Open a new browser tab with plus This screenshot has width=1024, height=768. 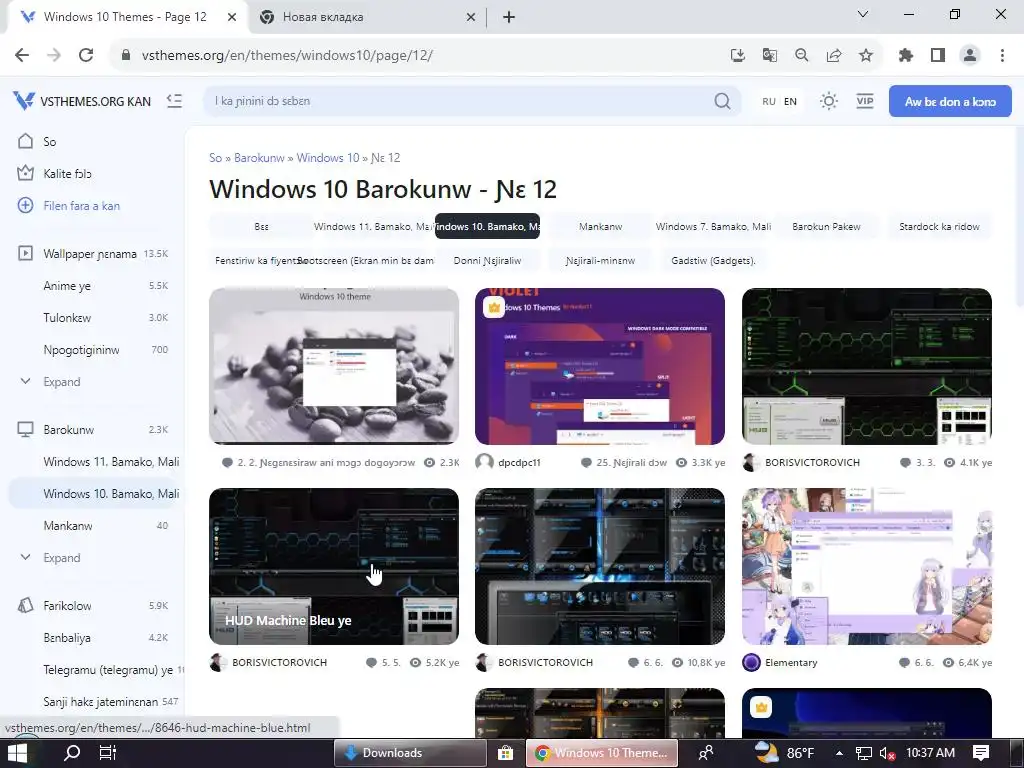pyautogui.click(x=509, y=18)
